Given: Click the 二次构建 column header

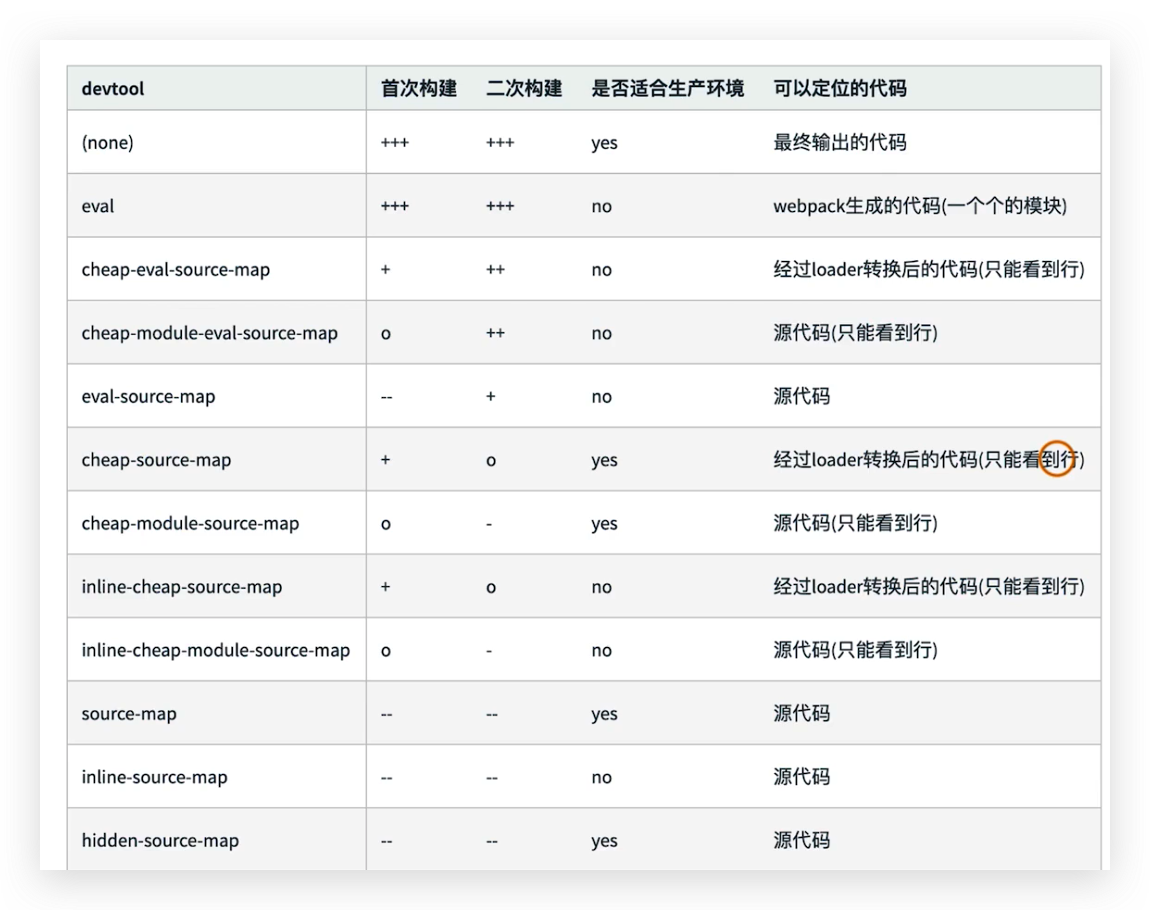Looking at the screenshot, I should 524,89.
